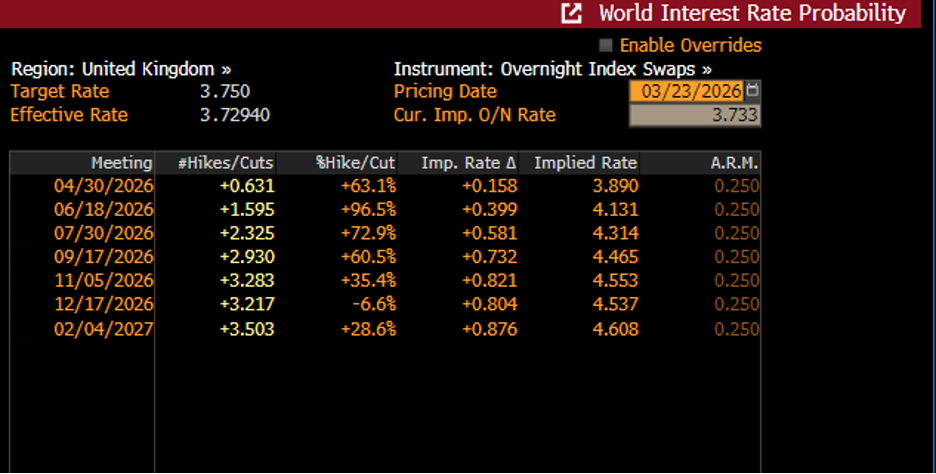Select the 04/30/2026 meeting row

point(104,186)
